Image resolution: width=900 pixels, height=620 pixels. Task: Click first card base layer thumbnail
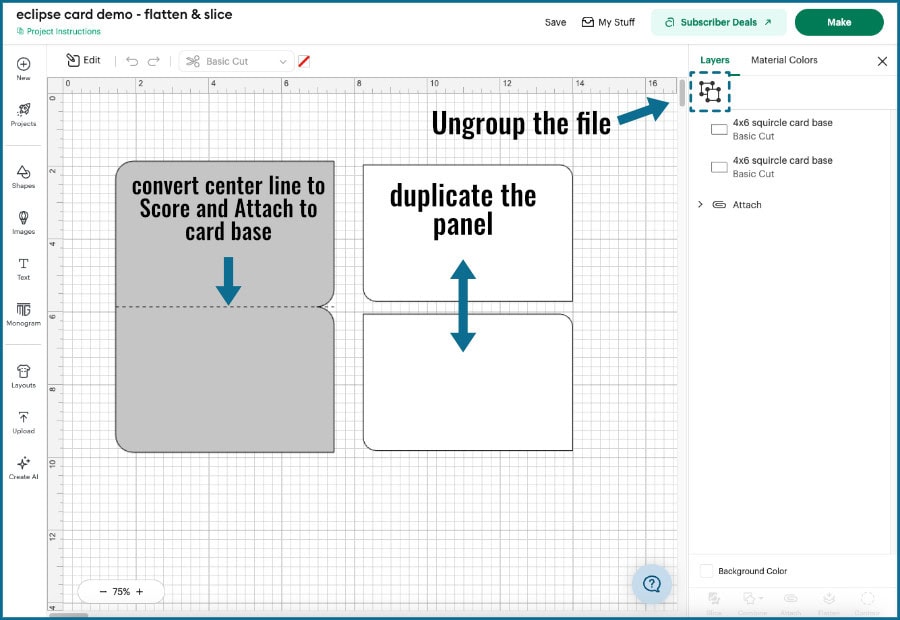pyautogui.click(x=719, y=129)
